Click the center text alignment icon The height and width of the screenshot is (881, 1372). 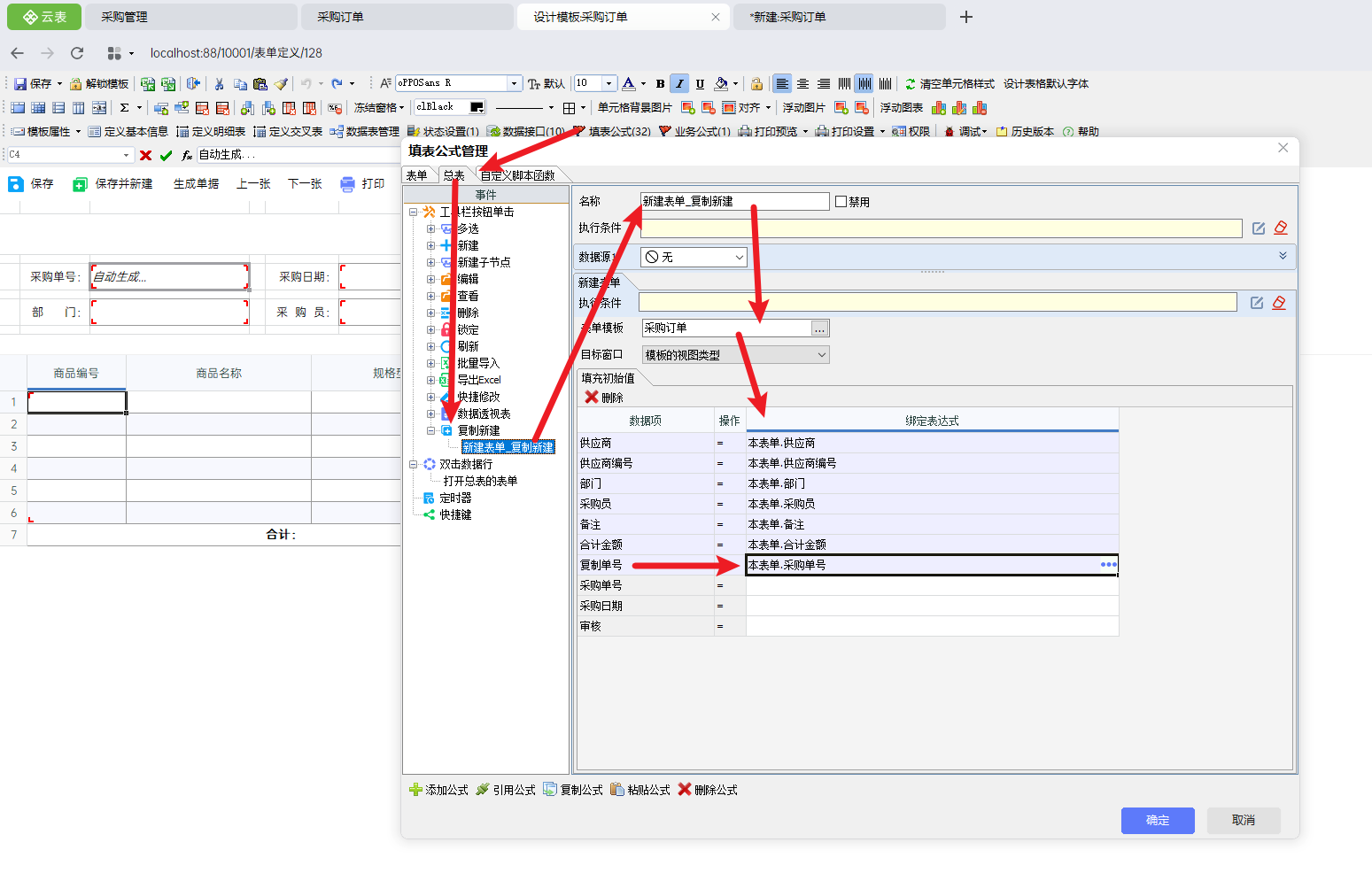[x=802, y=84]
